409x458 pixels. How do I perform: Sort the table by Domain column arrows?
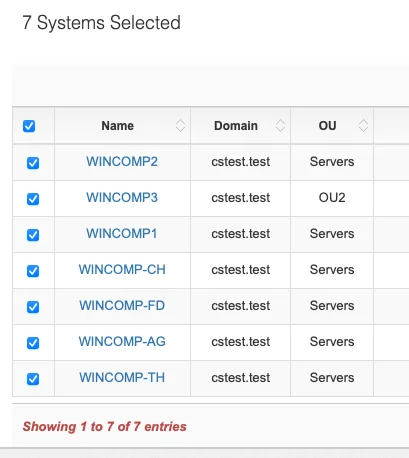click(280, 126)
